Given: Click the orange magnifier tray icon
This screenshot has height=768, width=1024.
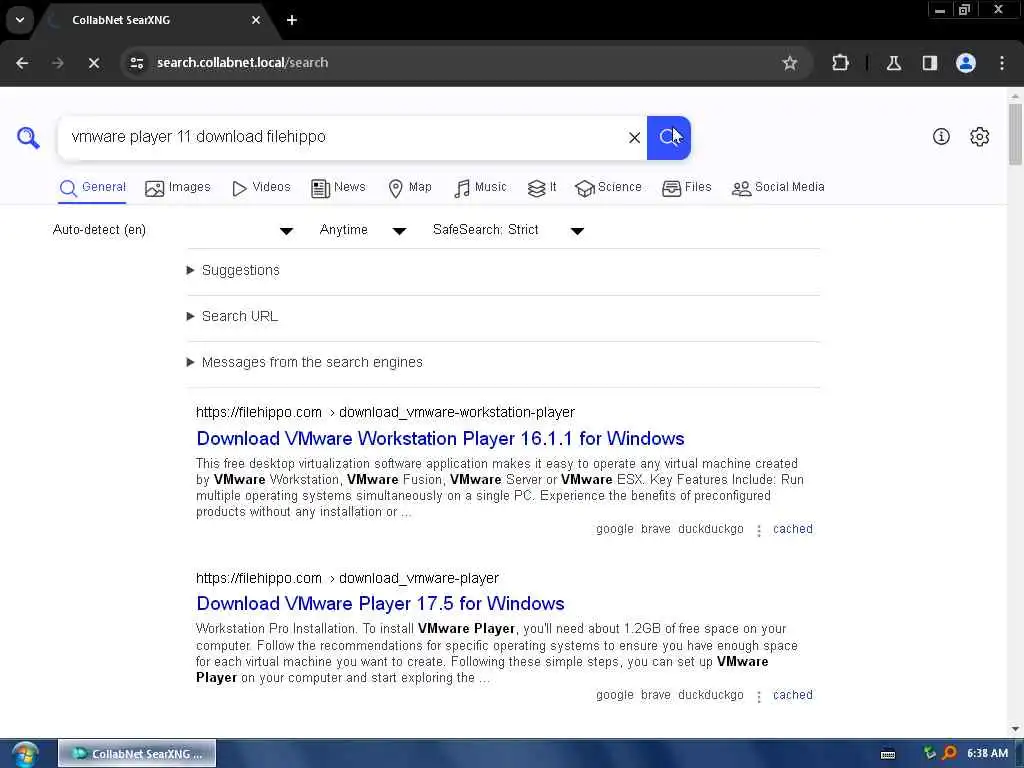Looking at the screenshot, I should tap(949, 754).
